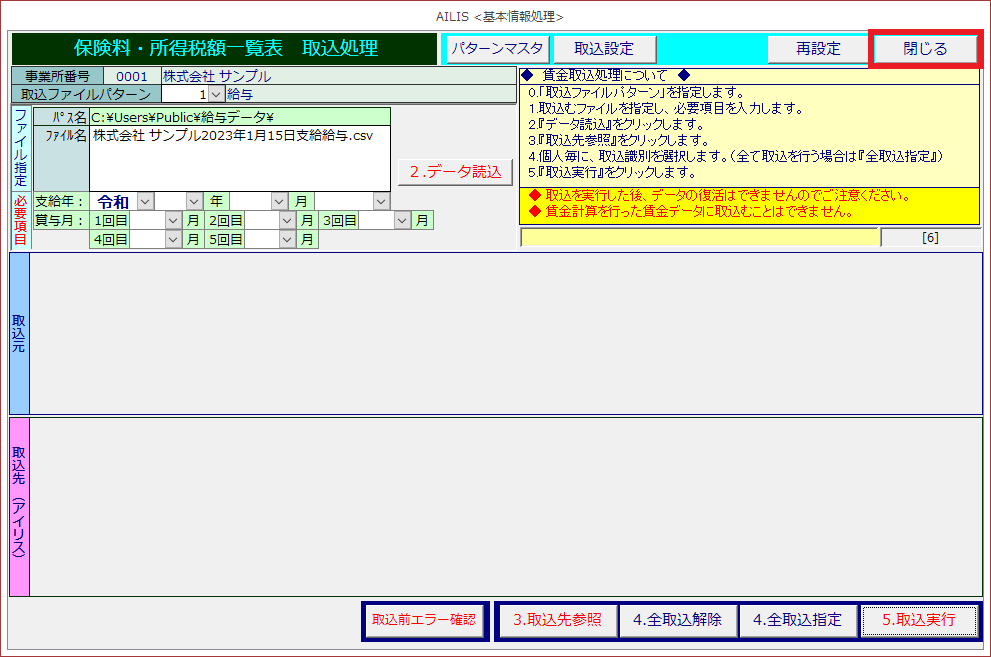Open 取込前エラー確認
The width and height of the screenshot is (991, 657).
click(x=424, y=620)
